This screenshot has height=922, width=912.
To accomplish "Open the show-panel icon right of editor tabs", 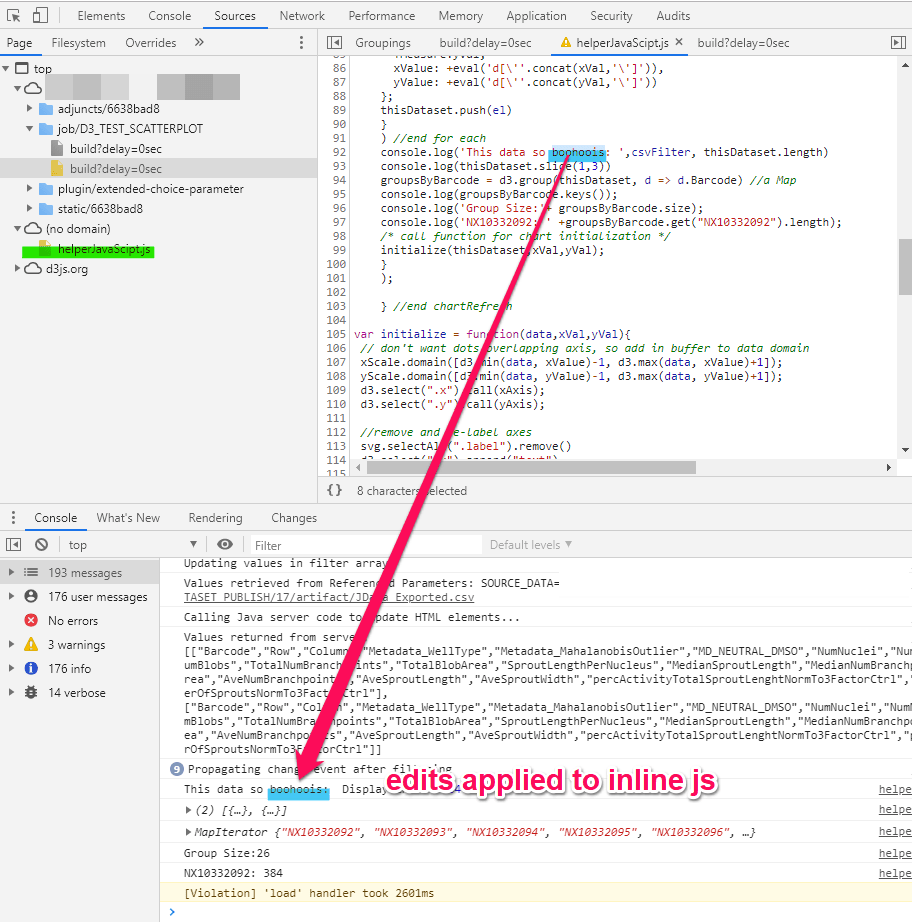I will pos(897,43).
